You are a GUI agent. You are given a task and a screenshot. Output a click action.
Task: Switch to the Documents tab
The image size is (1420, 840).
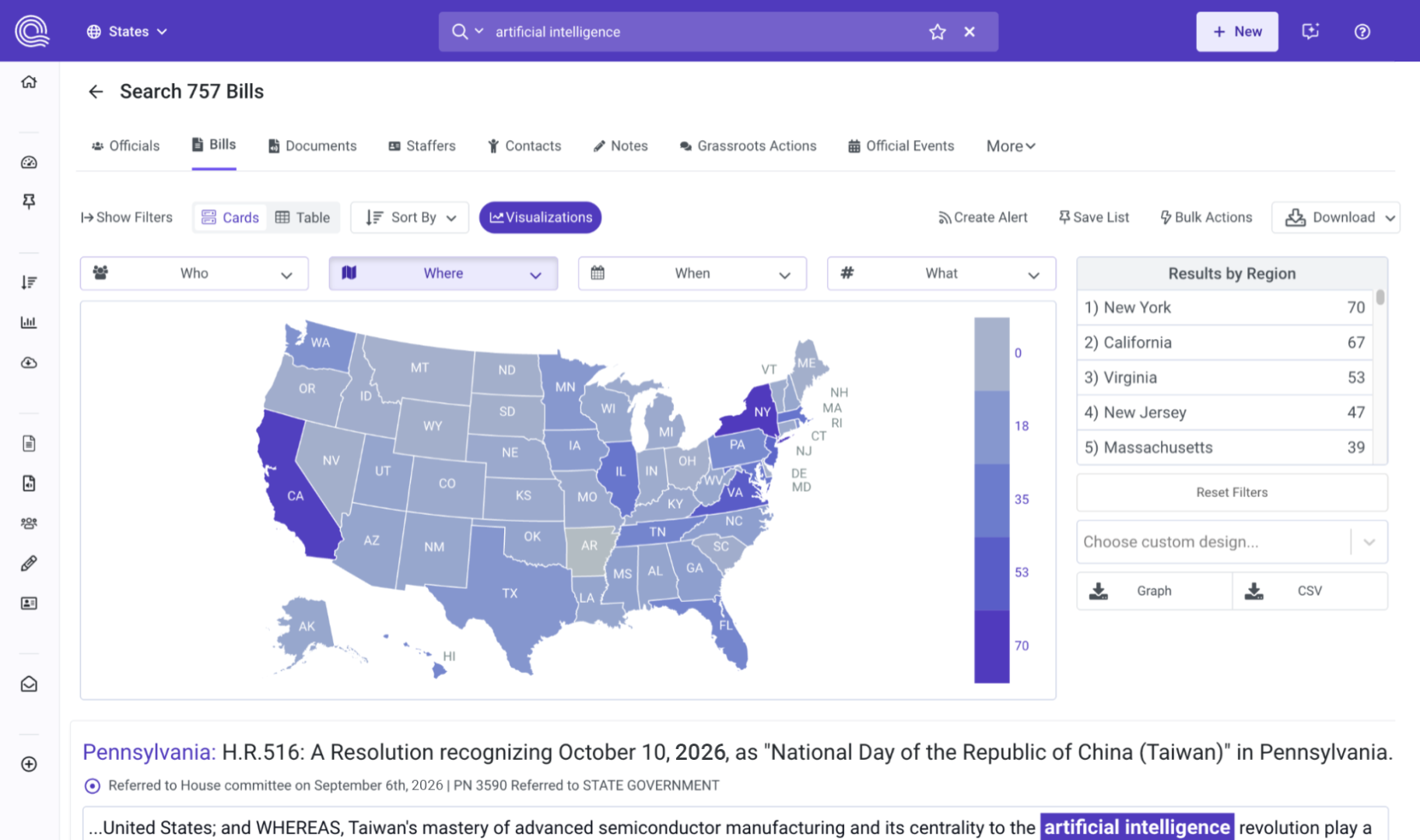[312, 146]
